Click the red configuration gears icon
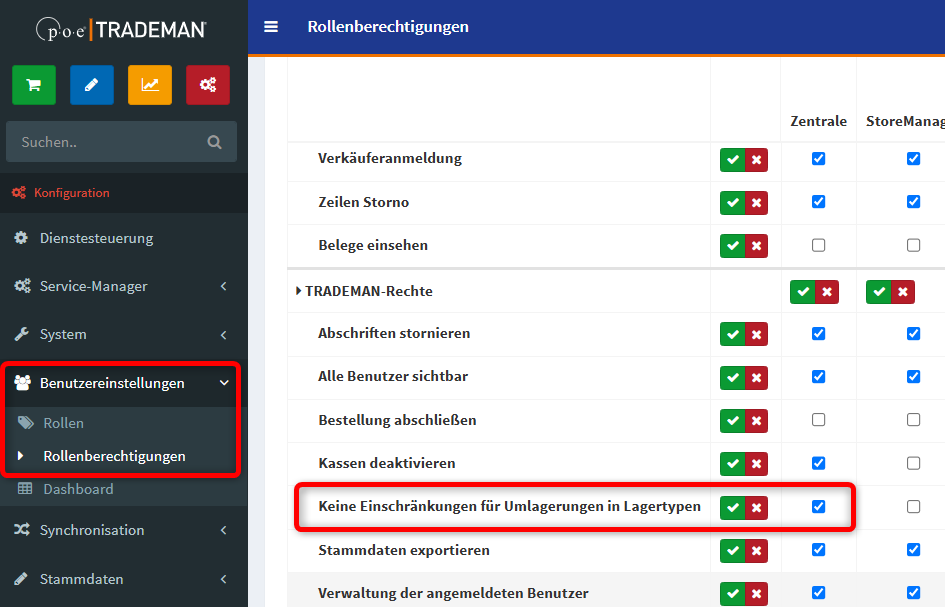 tap(208, 85)
